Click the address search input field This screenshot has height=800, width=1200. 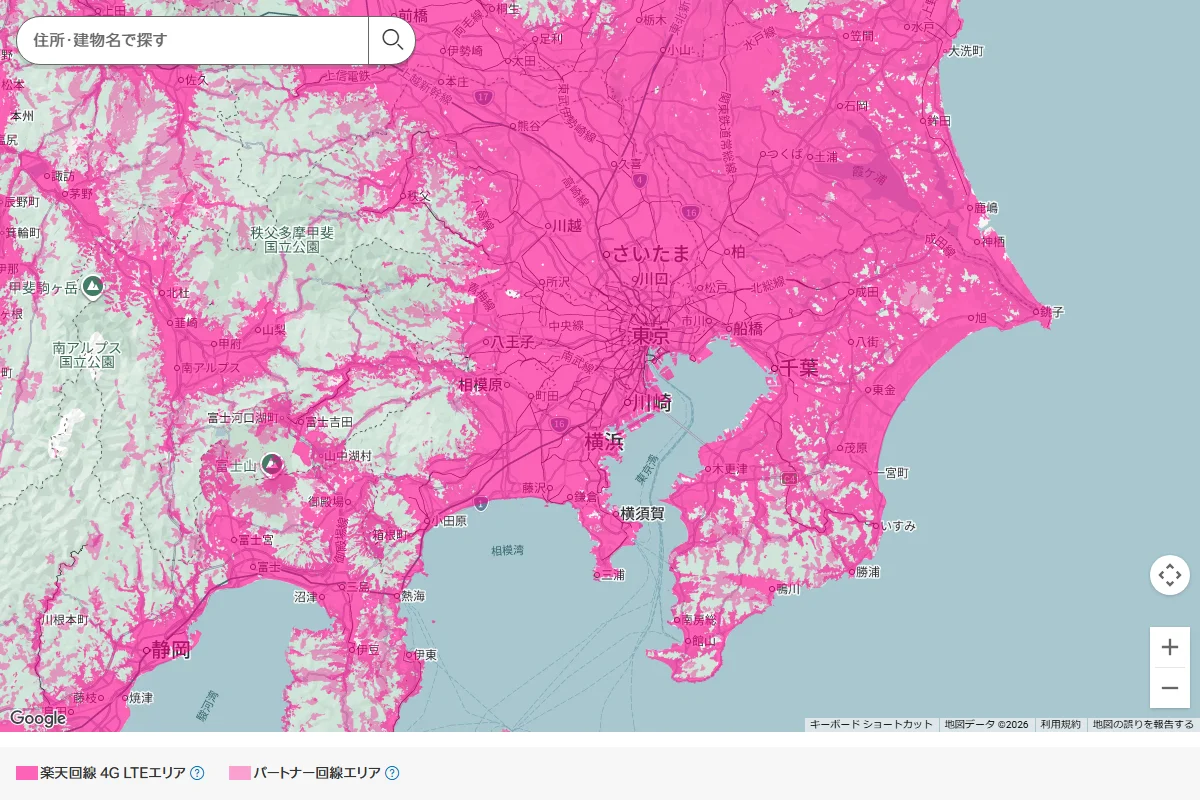click(x=192, y=40)
